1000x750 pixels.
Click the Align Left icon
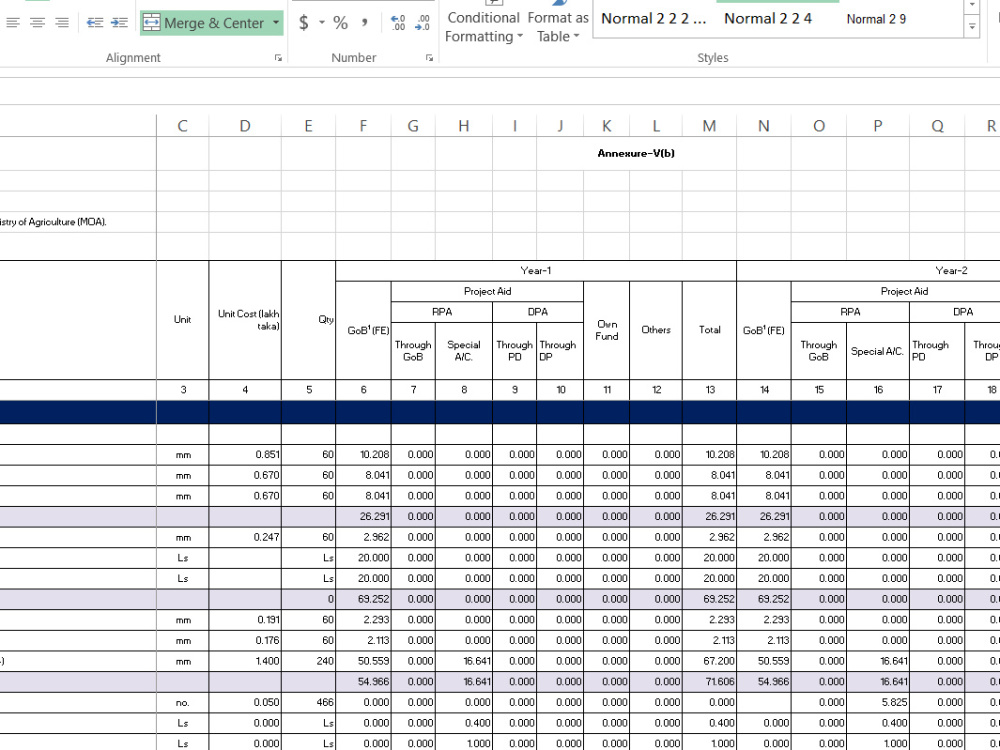[13, 23]
